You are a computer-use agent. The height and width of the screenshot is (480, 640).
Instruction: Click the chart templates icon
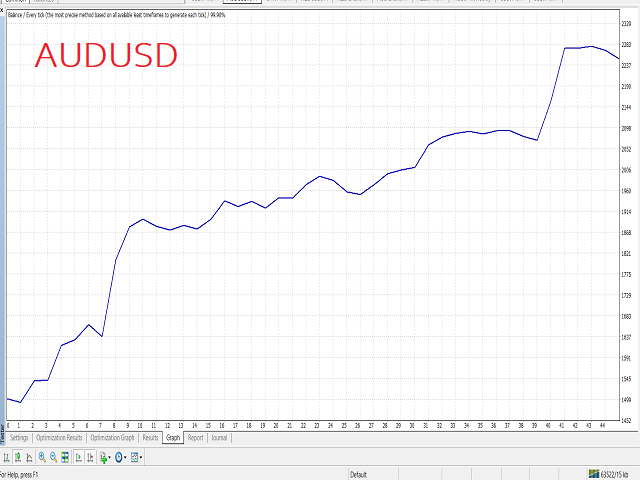tap(135, 457)
